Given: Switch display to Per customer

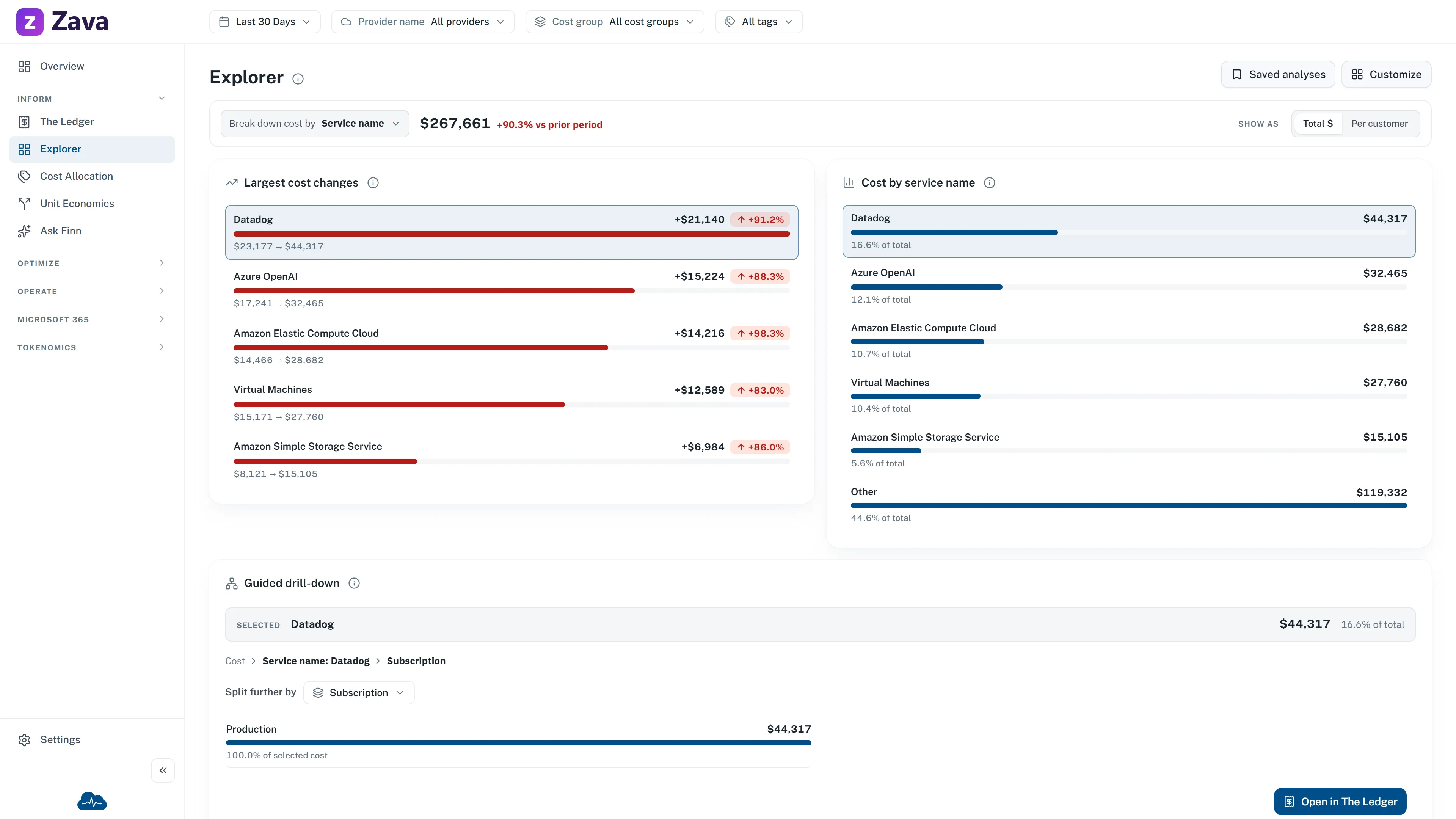Looking at the screenshot, I should 1379,123.
